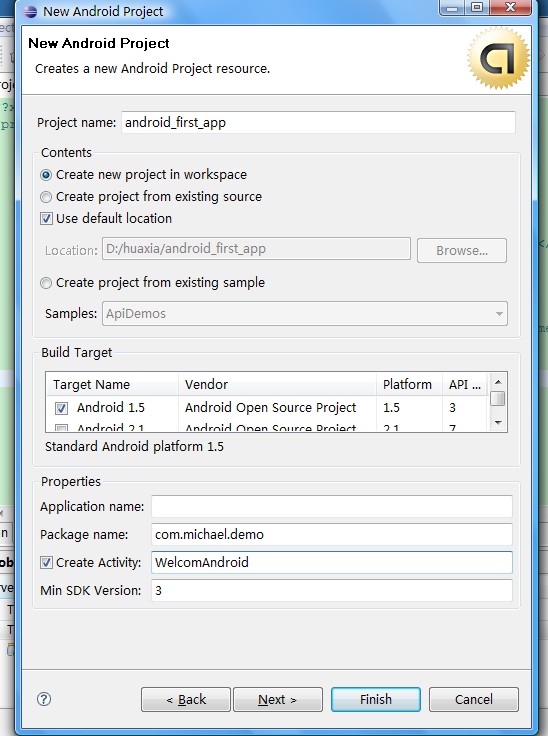Click the Finish button
Image resolution: width=548 pixels, height=736 pixels.
(376, 699)
